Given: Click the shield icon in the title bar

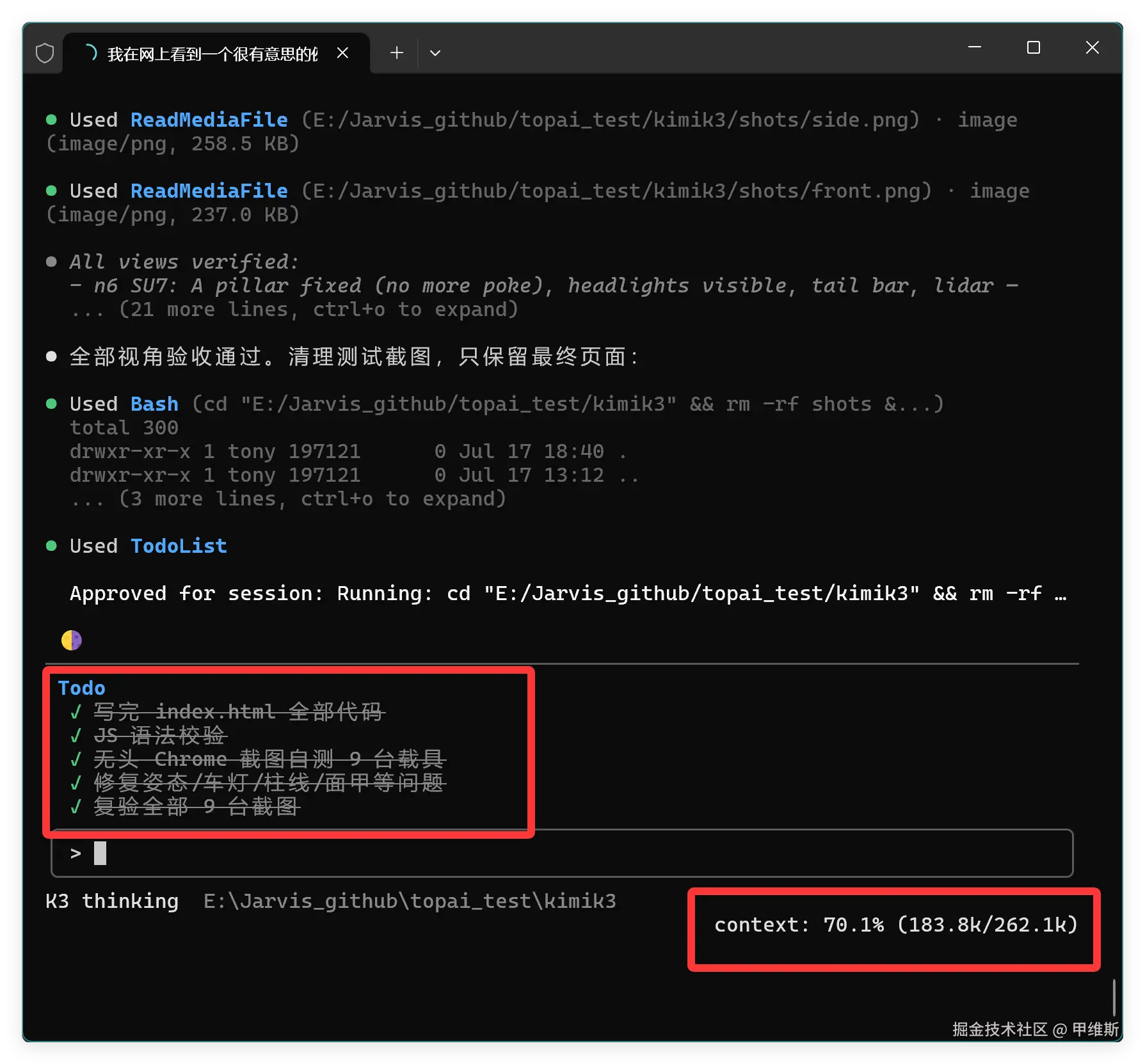Looking at the screenshot, I should [x=45, y=53].
